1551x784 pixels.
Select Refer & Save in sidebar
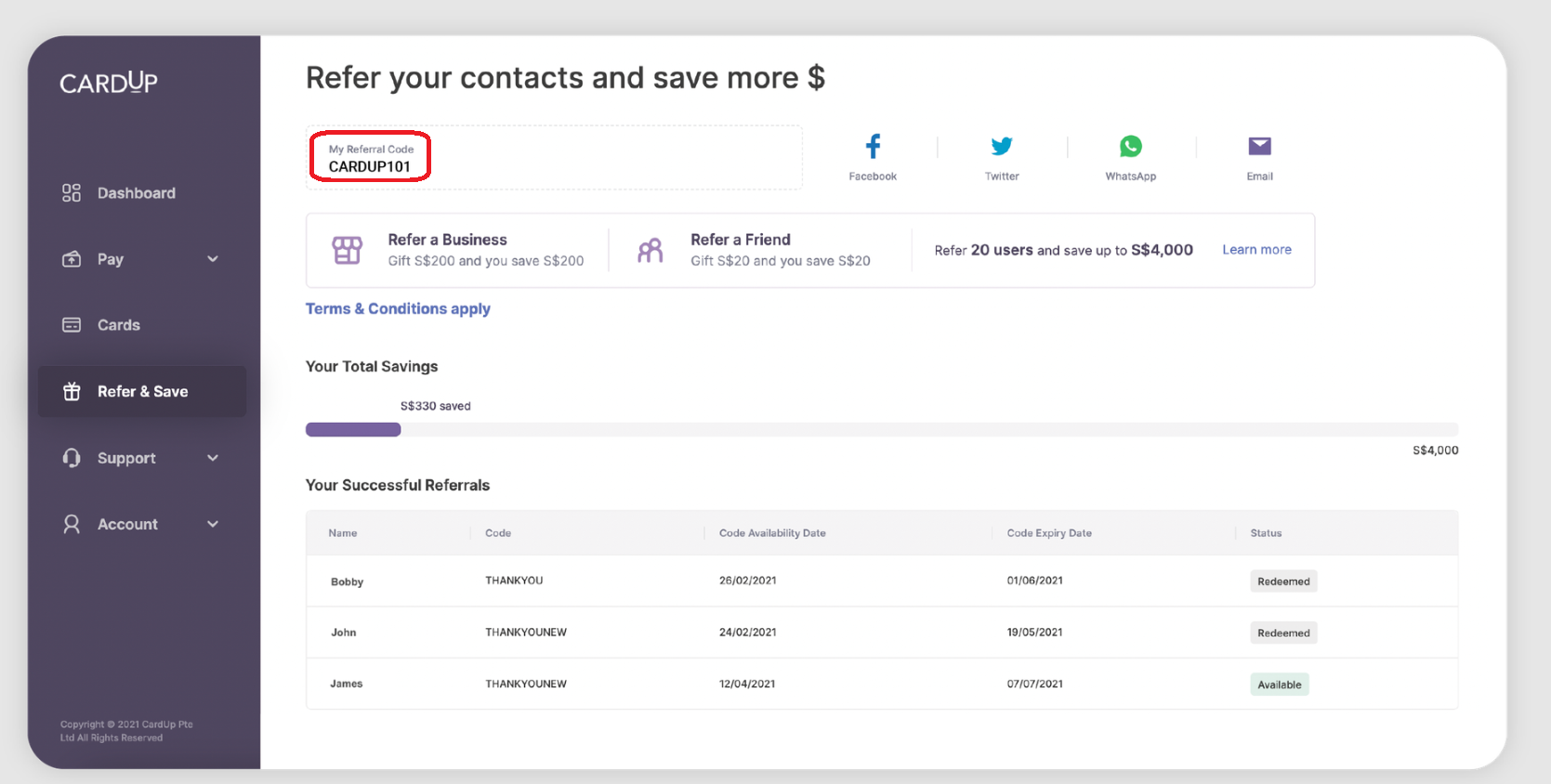click(142, 391)
